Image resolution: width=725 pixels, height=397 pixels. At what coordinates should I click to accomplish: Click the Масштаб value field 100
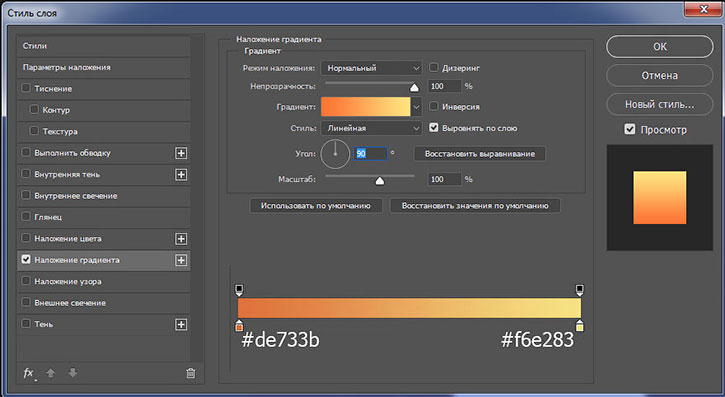[444, 179]
